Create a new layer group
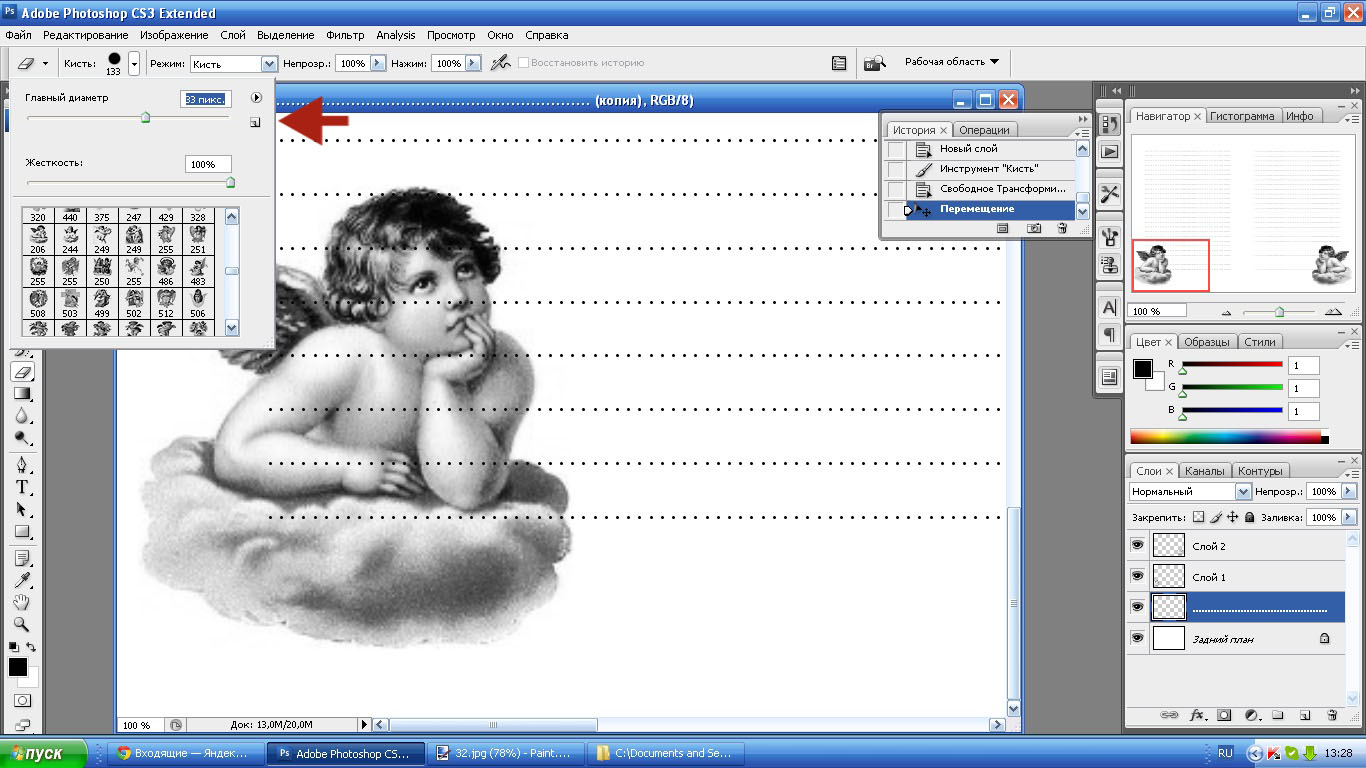 1278,715
